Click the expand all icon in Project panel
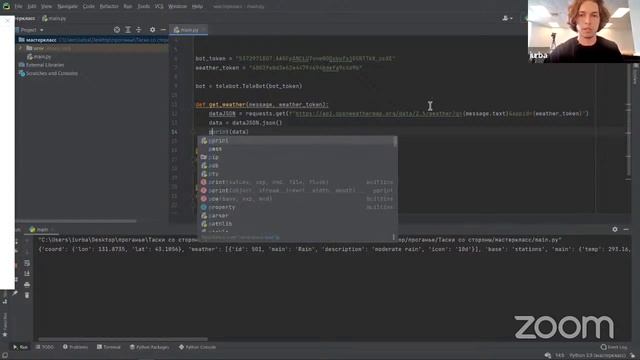The width and height of the screenshot is (640, 360). (128, 30)
